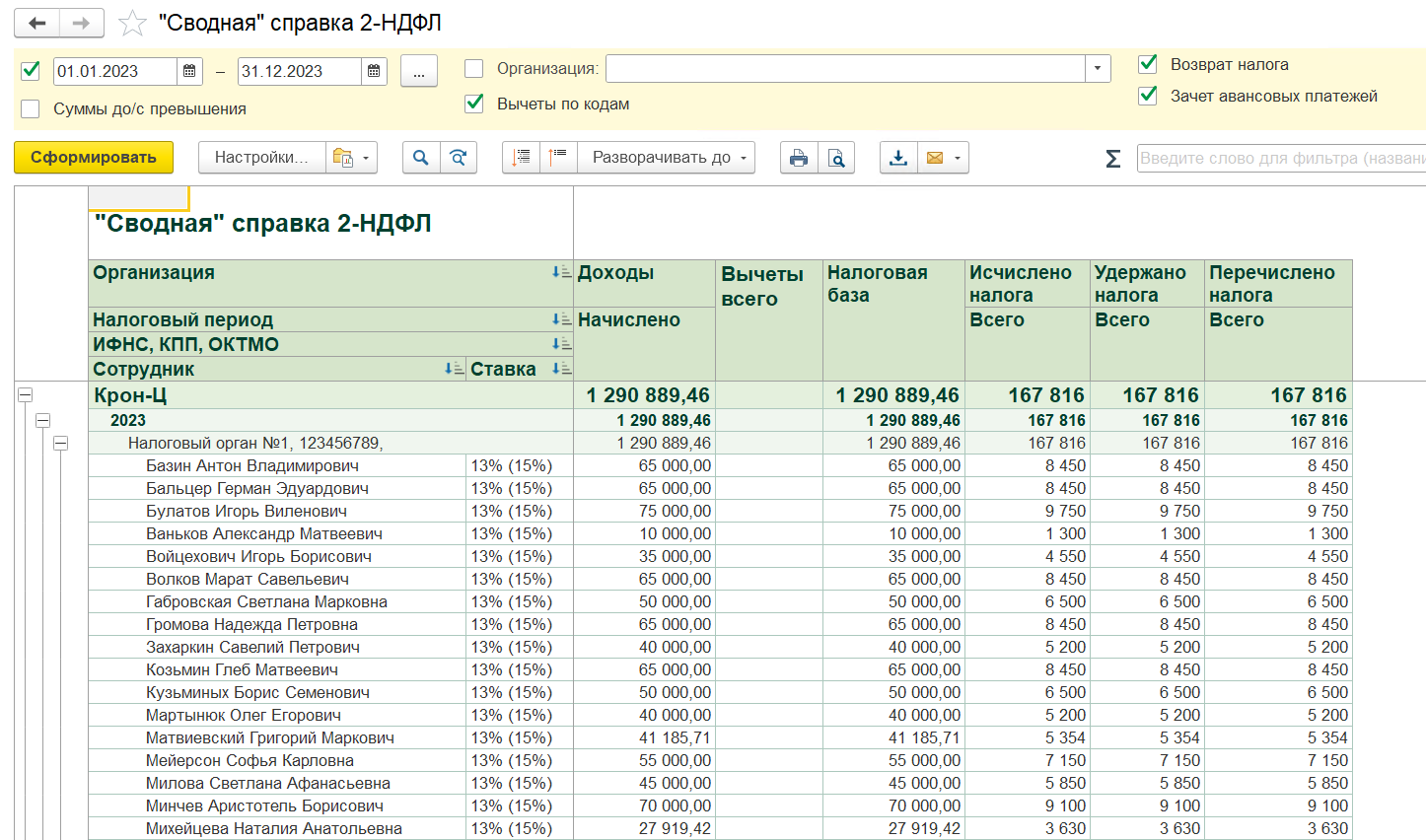This screenshot has width=1426, height=840.
Task: Open calendar for end date 31.12.2023
Action: pos(374,71)
